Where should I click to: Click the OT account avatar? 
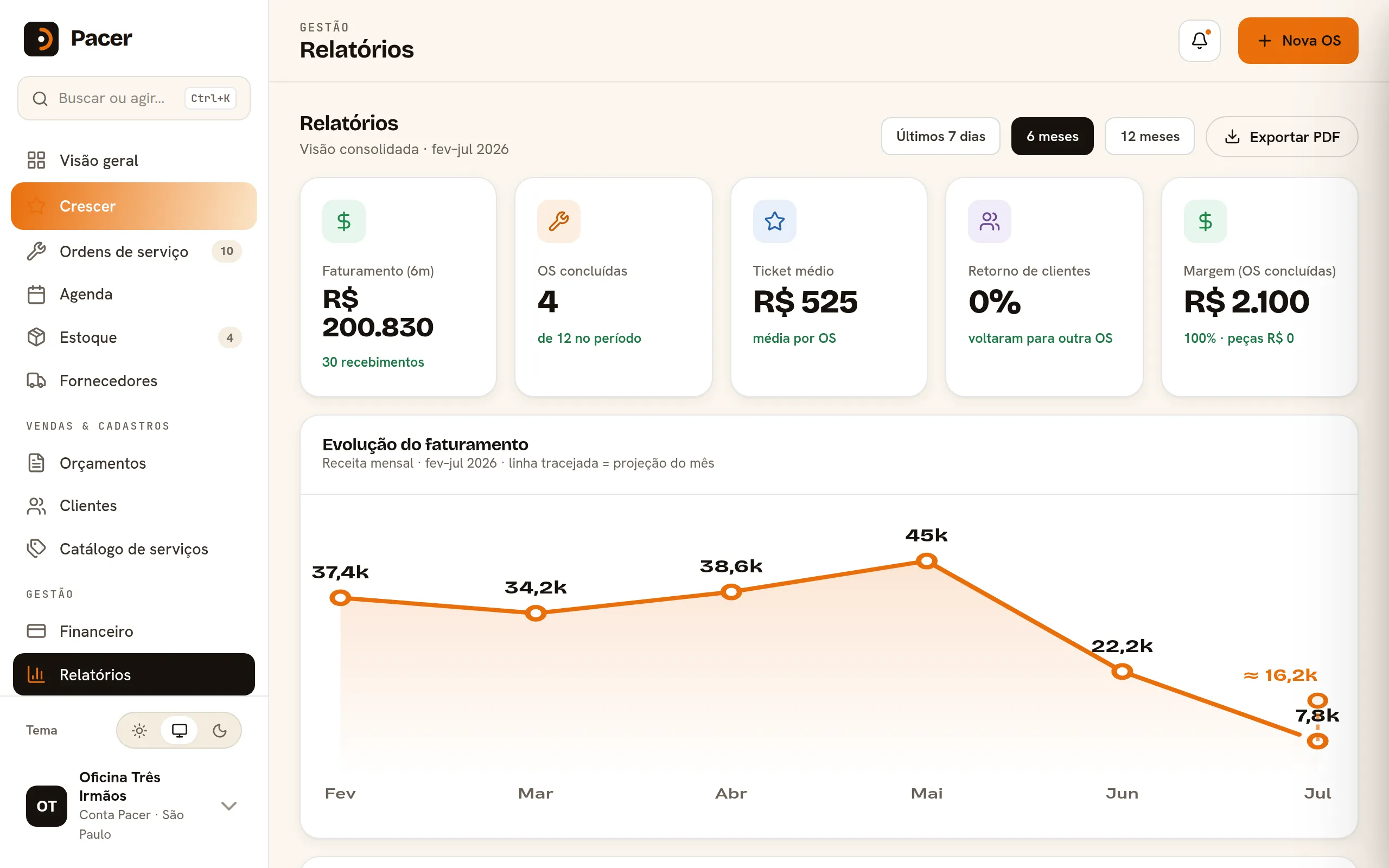pos(47,806)
